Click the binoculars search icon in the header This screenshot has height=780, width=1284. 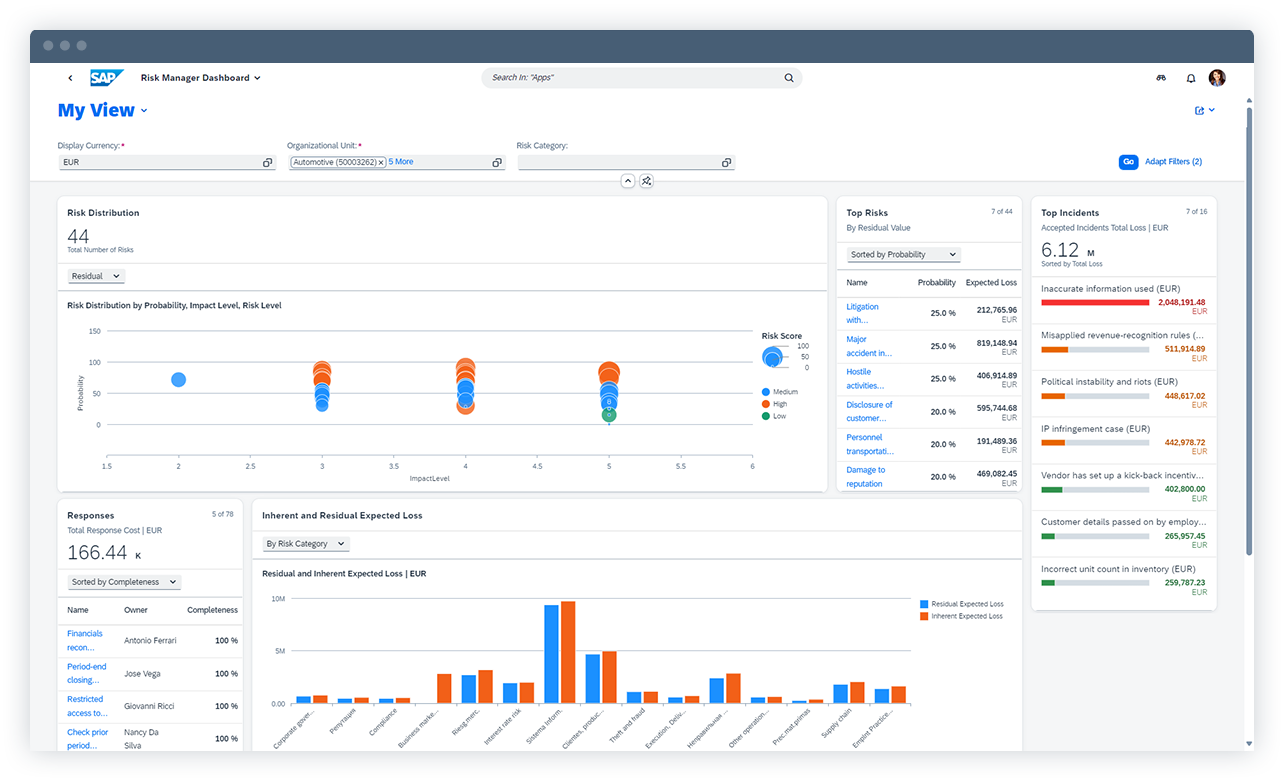[1161, 77]
